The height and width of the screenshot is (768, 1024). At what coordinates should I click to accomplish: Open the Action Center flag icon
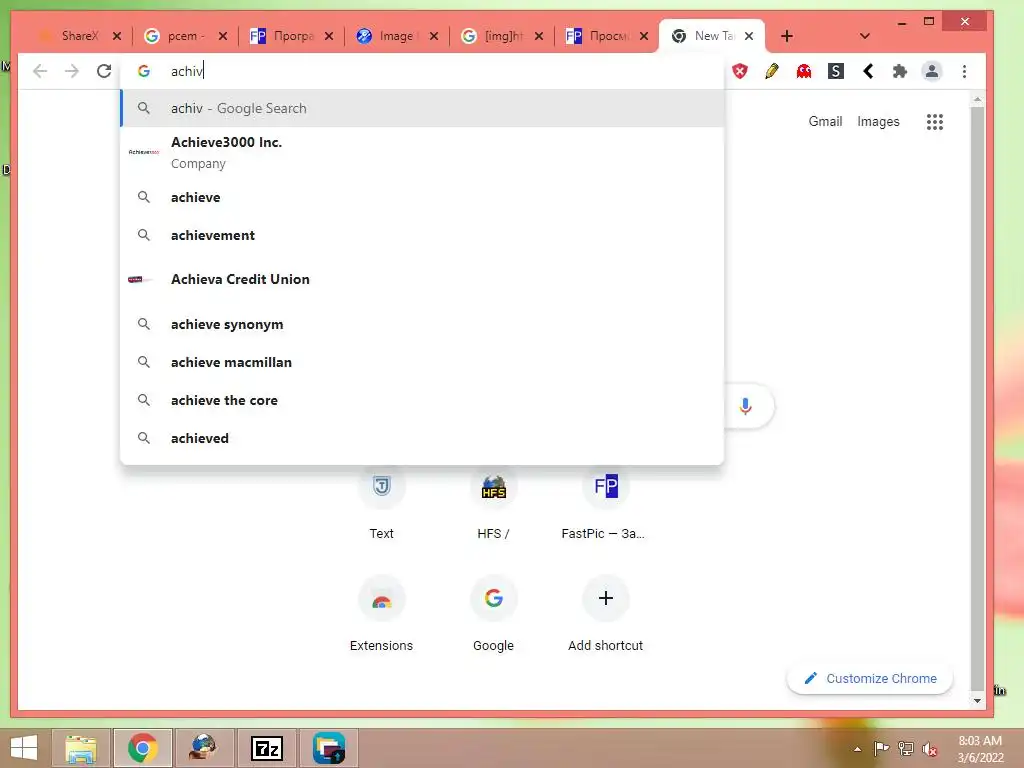(881, 749)
